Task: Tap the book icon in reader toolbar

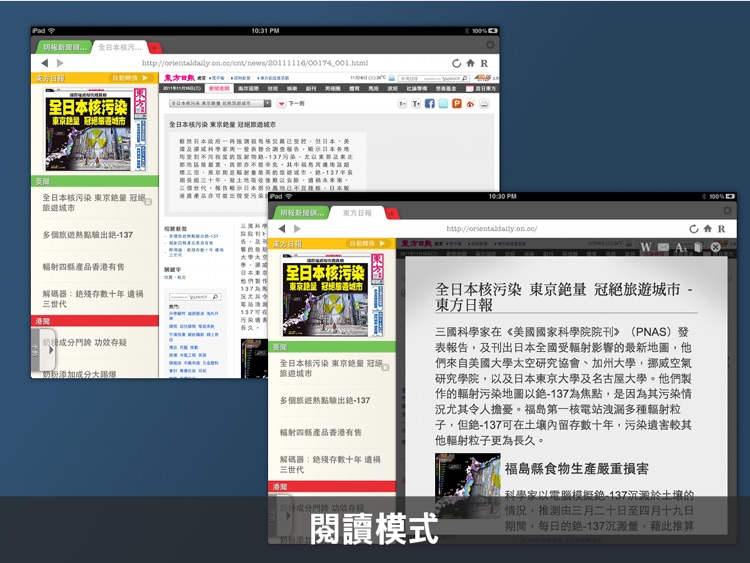Action: click(698, 247)
